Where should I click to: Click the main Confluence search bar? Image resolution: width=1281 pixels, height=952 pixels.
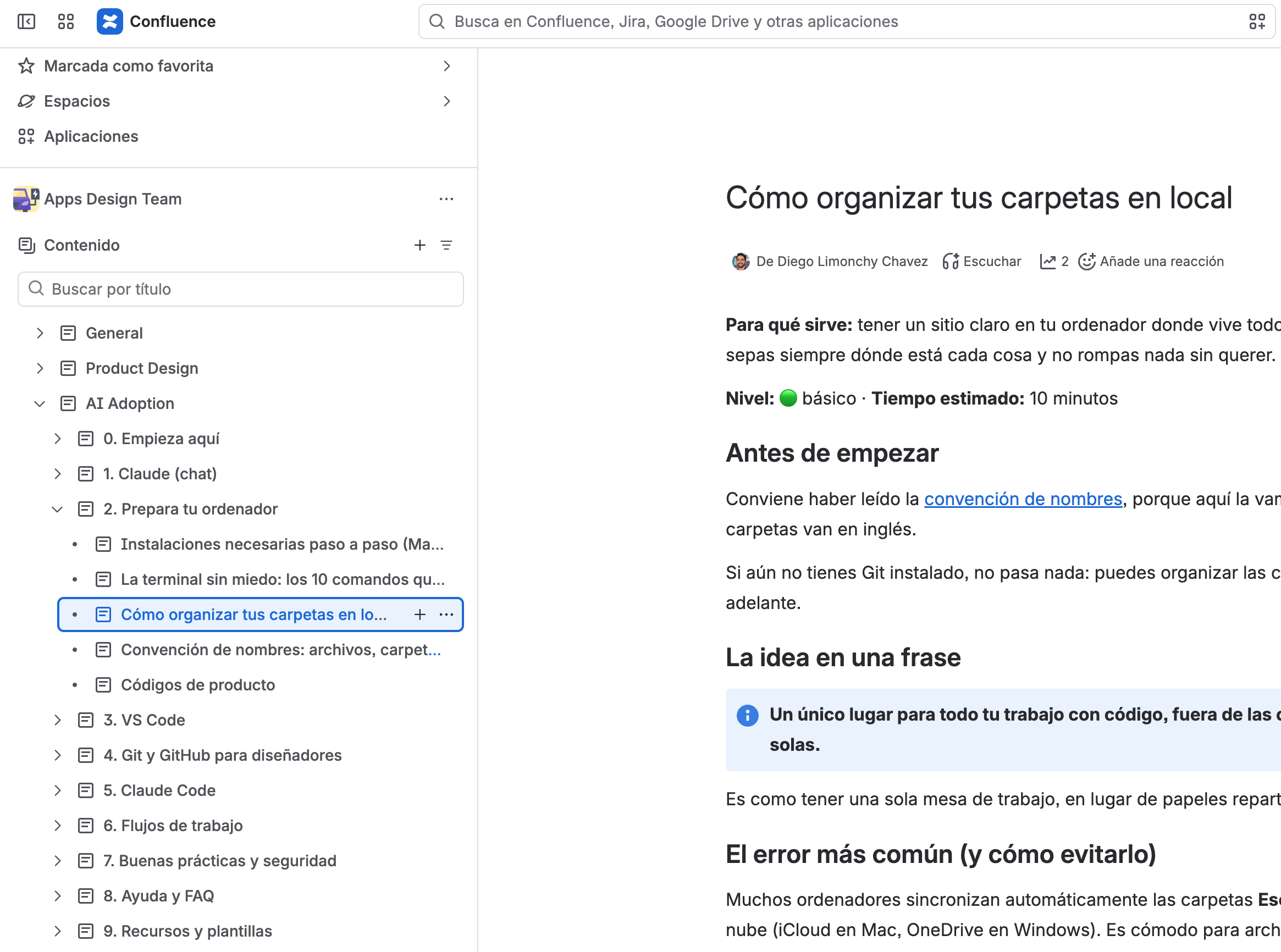(x=846, y=21)
